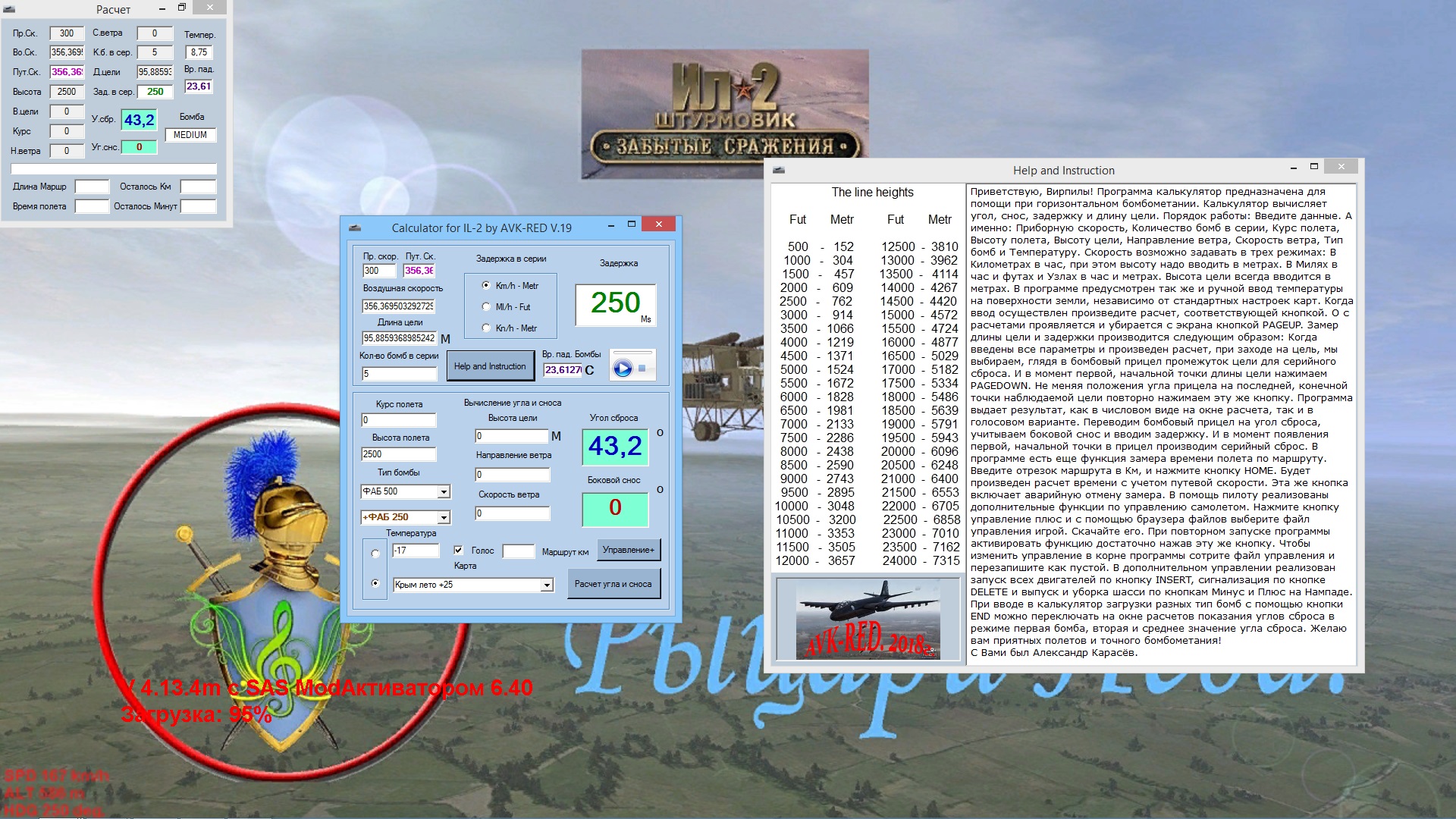The image size is (1456, 819).
Task: Minimize the Calculator for IL-2 window
Action: [x=611, y=224]
